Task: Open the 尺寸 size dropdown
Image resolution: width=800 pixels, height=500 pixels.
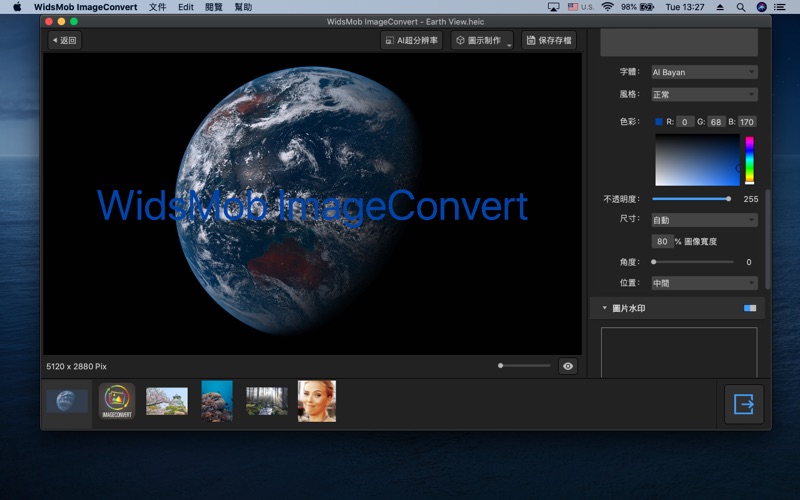Action: click(704, 220)
